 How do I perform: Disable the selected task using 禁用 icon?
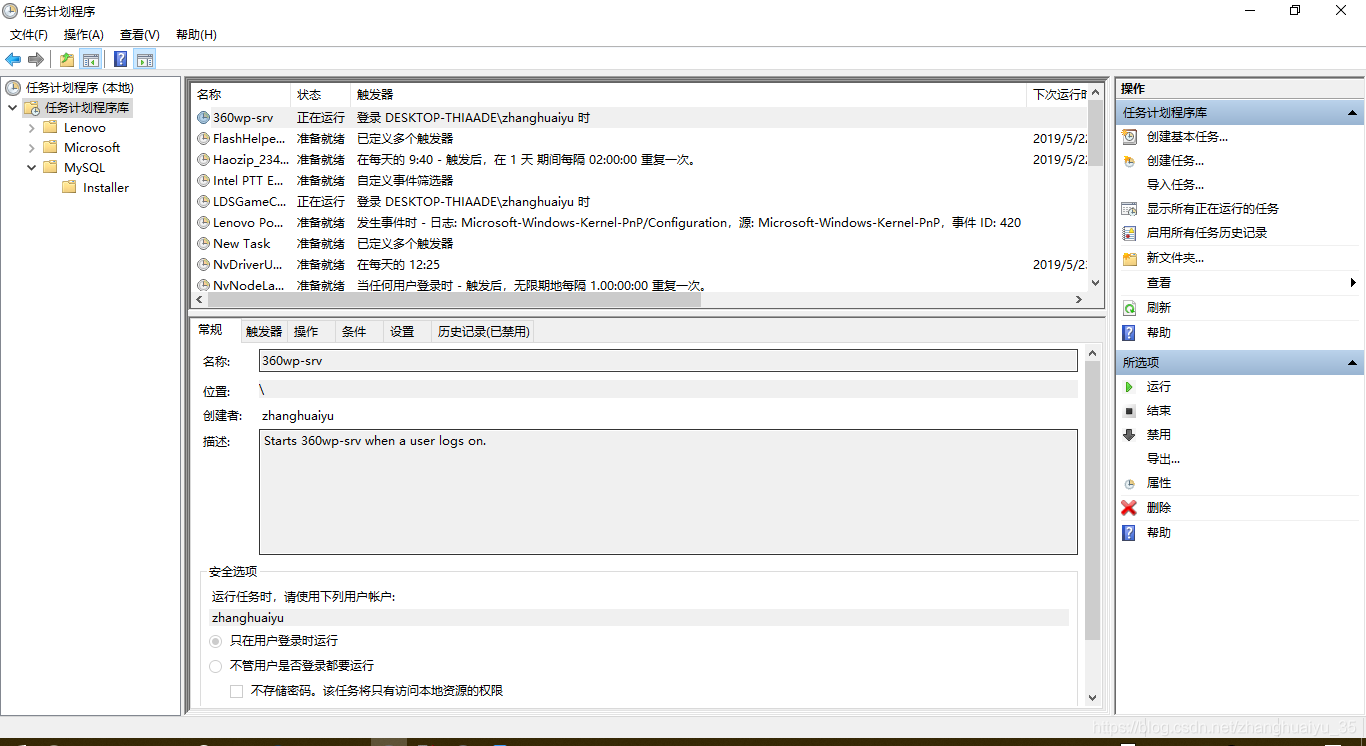pyautogui.click(x=1129, y=434)
